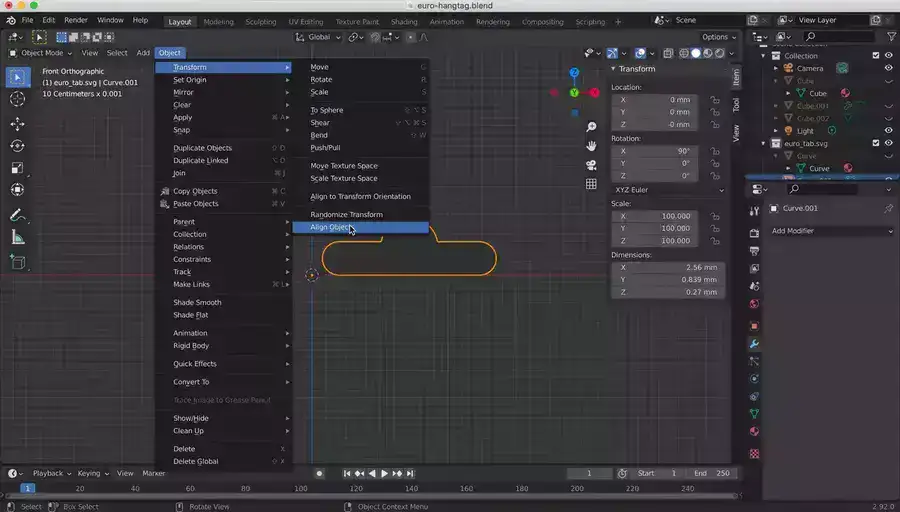The width and height of the screenshot is (900, 512).
Task: Activate the Rotate tool in the left toolbar
Action: click(x=17, y=146)
